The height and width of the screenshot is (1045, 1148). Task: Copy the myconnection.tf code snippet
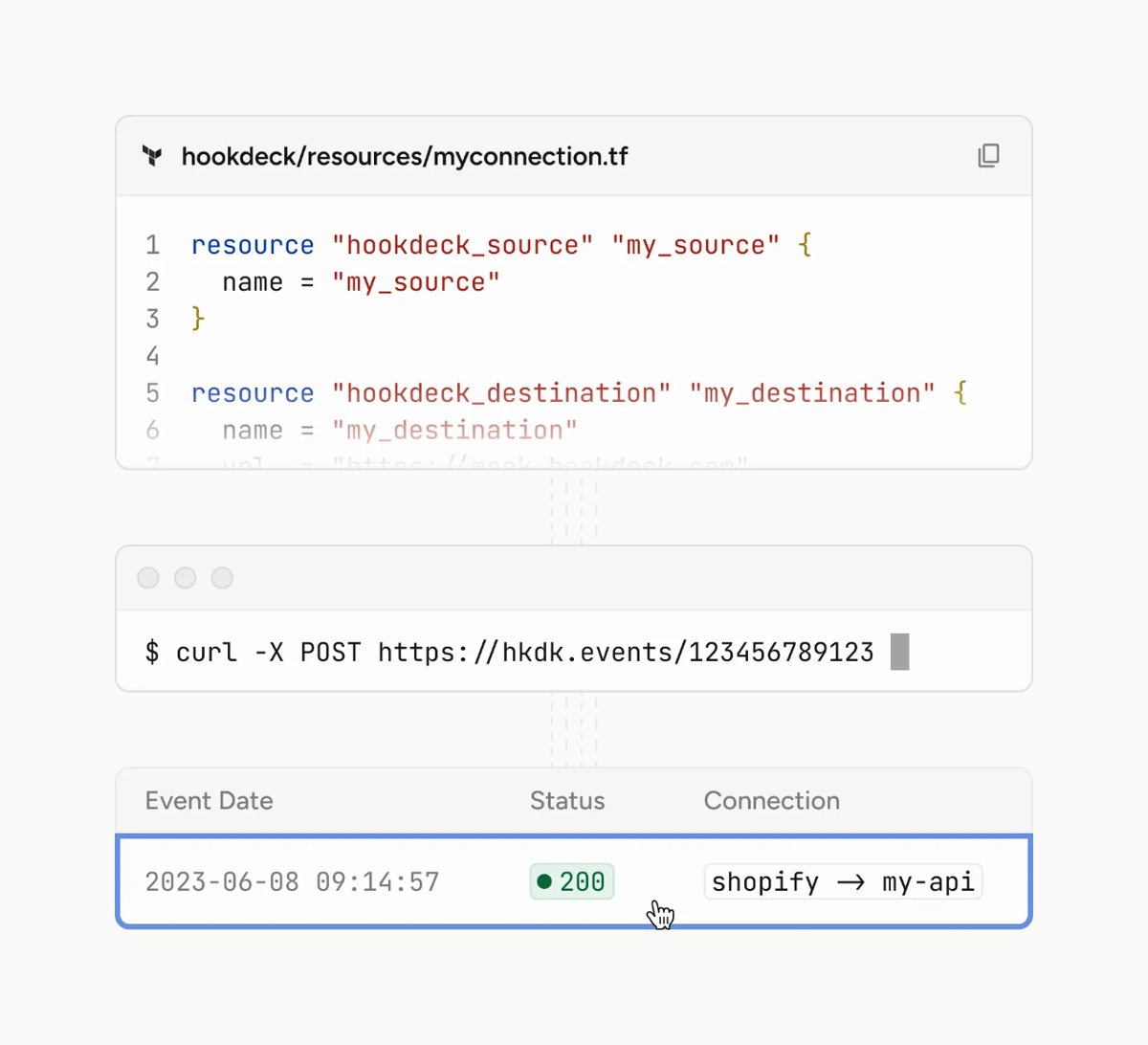click(988, 155)
